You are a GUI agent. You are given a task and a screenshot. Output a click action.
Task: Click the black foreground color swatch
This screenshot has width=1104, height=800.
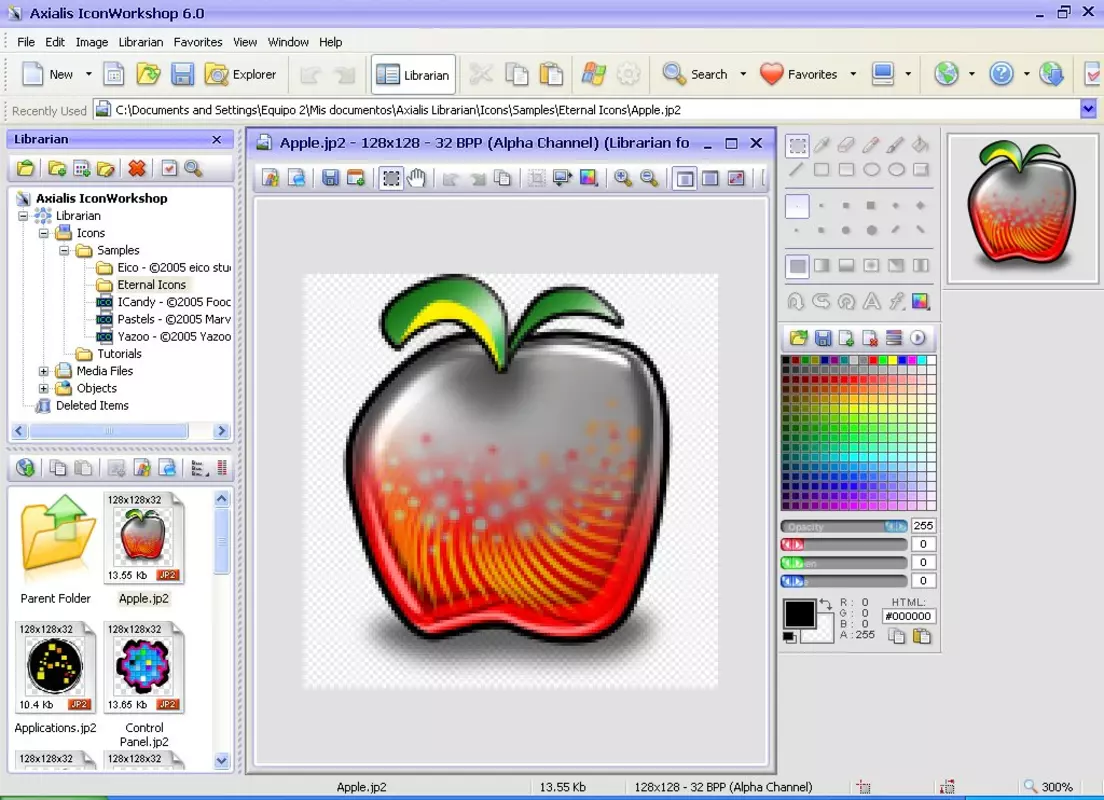pyautogui.click(x=800, y=613)
